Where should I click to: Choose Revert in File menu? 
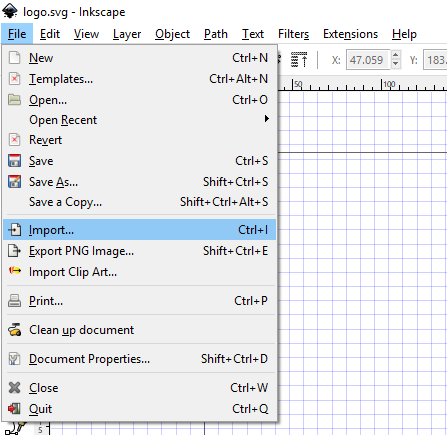pyautogui.click(x=139, y=140)
